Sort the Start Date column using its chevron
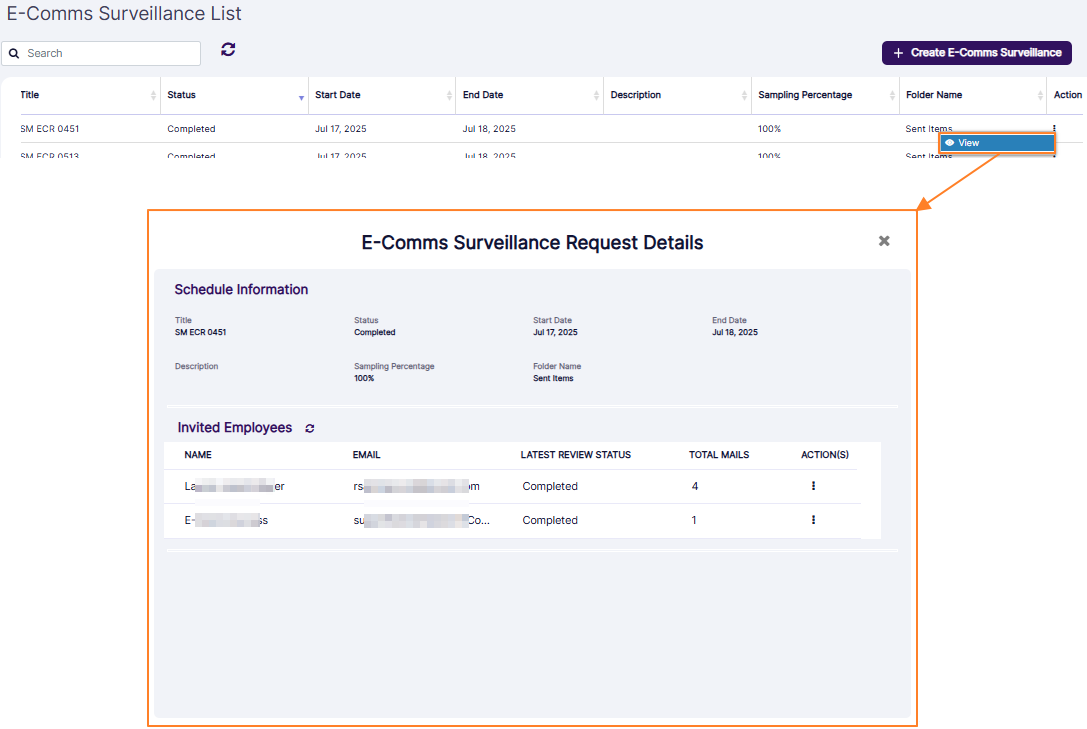The height and width of the screenshot is (729, 1087). pyautogui.click(x=448, y=94)
